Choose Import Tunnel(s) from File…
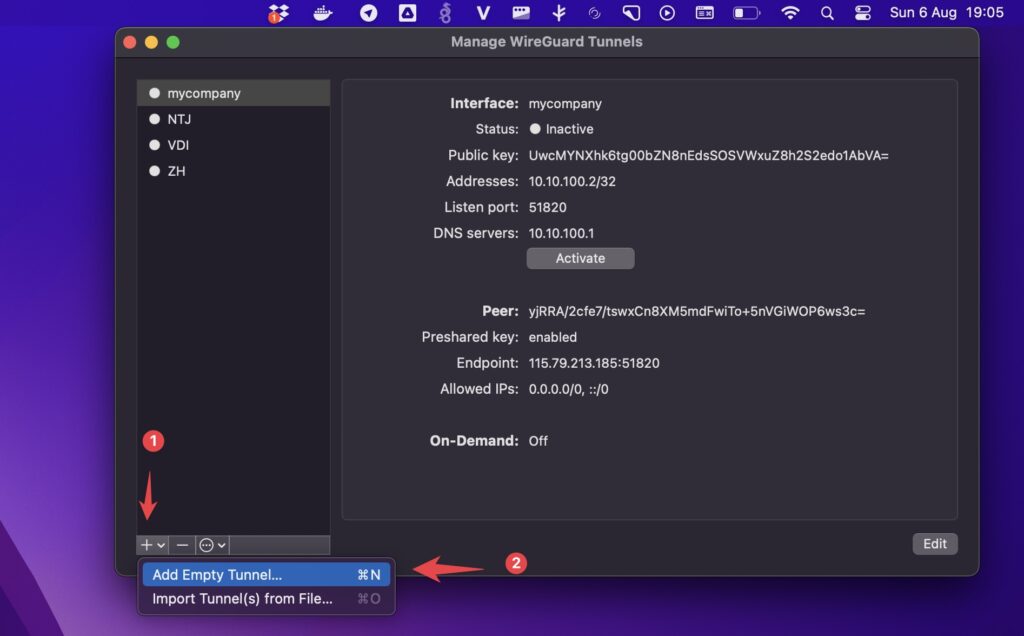1024x636 pixels. click(x=266, y=599)
